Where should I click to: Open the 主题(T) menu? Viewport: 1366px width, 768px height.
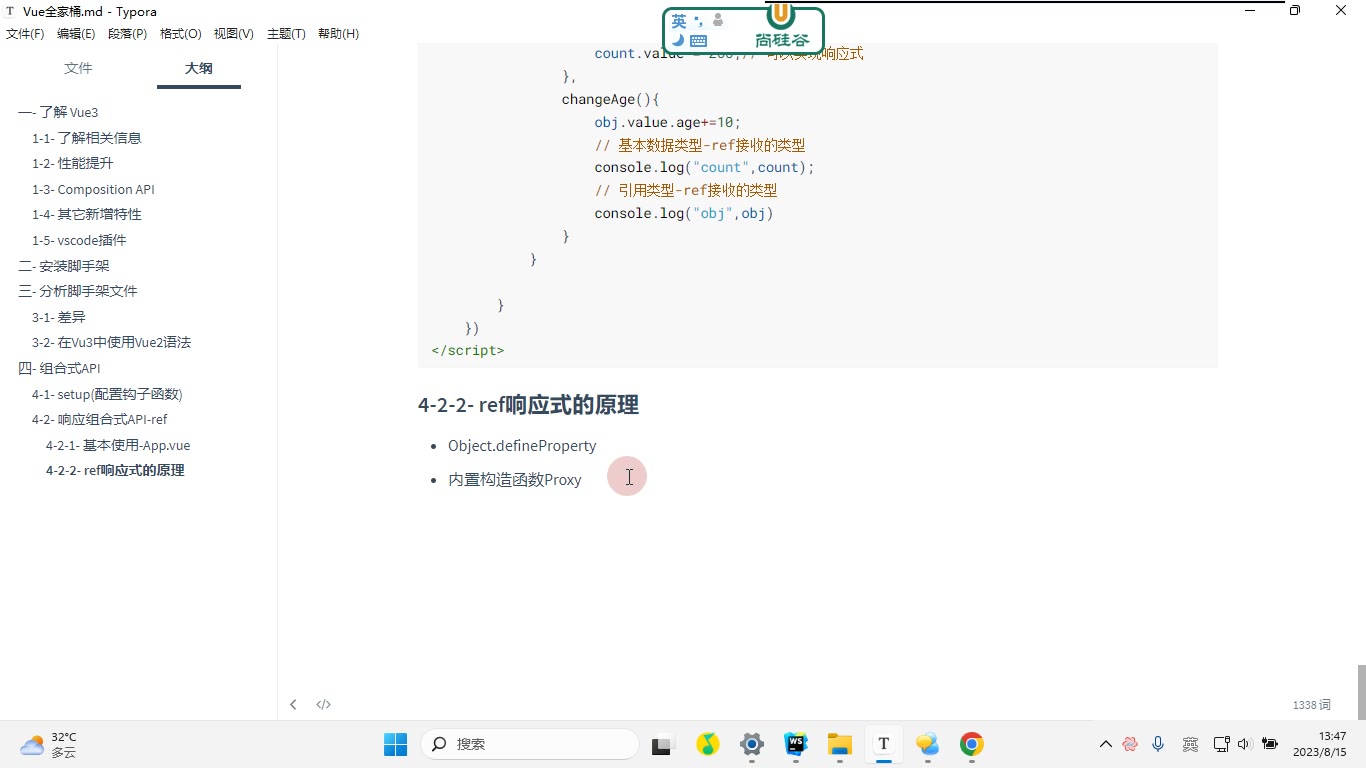[x=286, y=34]
